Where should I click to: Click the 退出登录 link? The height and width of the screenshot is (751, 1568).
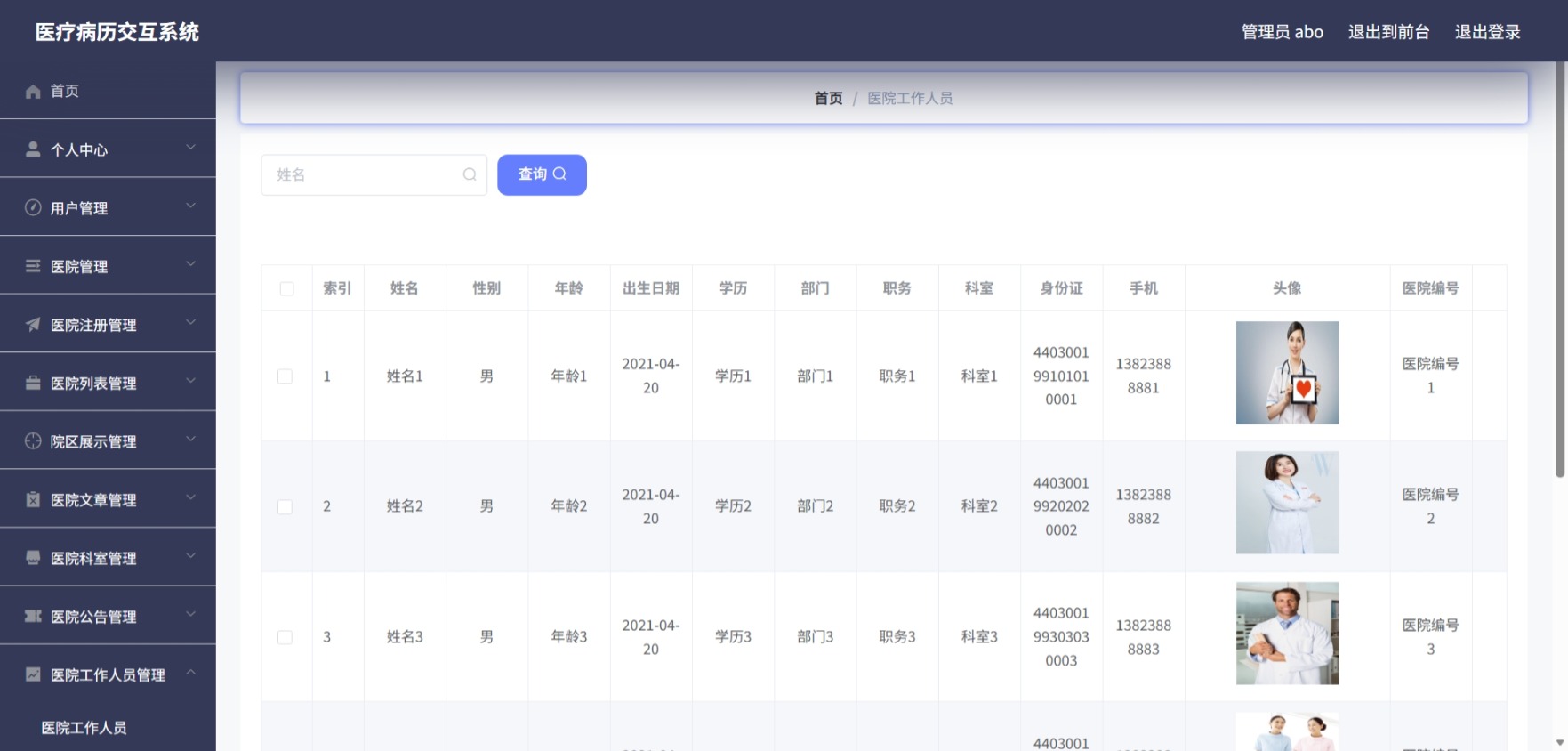point(1487,32)
